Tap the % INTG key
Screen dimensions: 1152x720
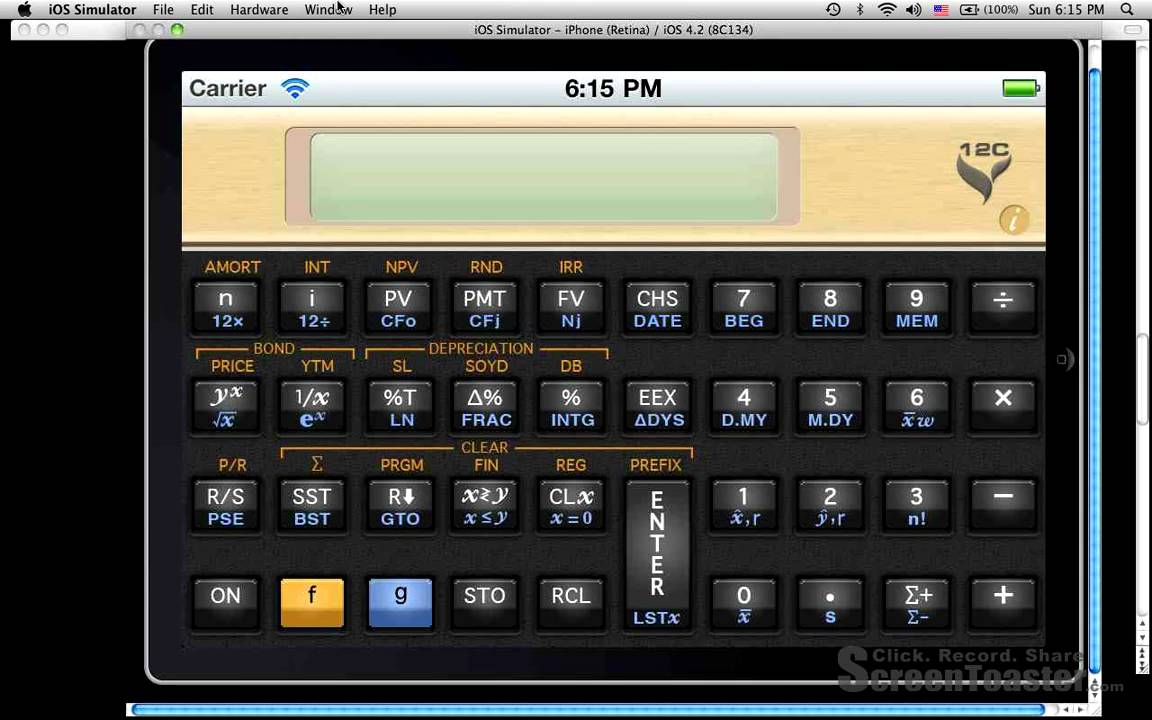pos(571,407)
